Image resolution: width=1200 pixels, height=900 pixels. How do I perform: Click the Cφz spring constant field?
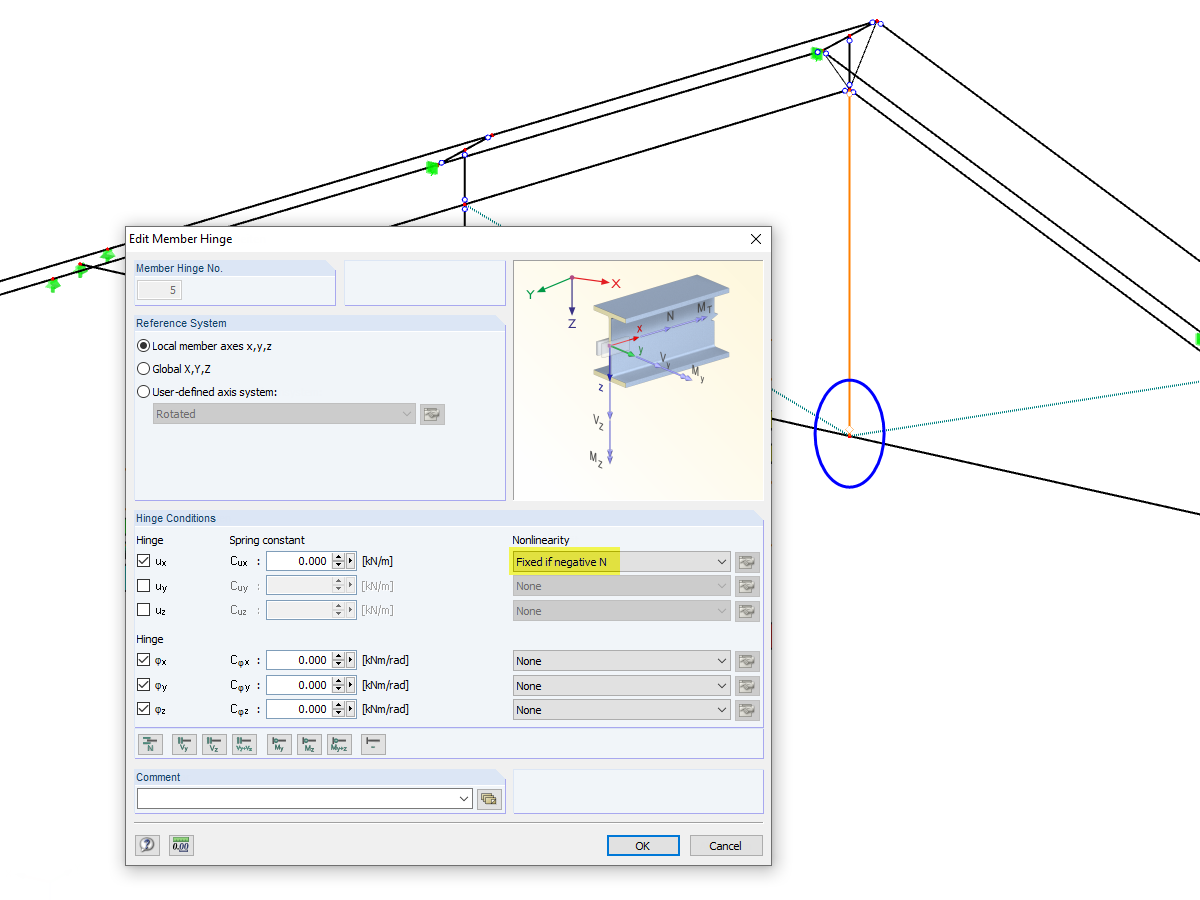pos(299,709)
